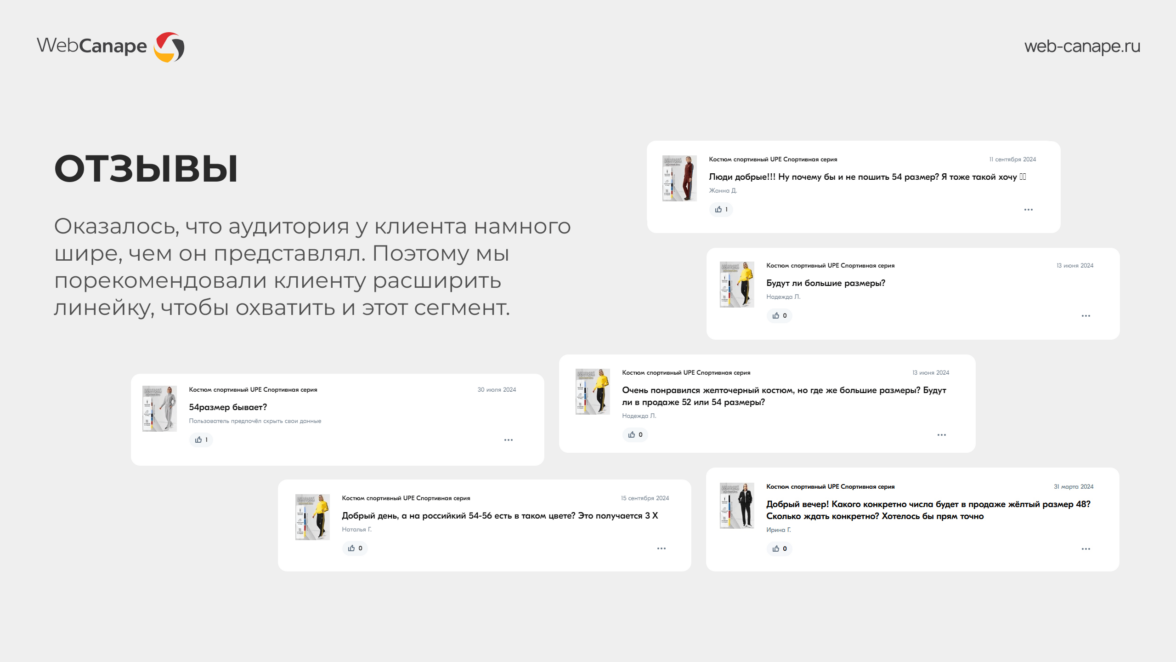Click author name Надежда П. under "Будут ли большие размеры?"
Screen dimensions: 1176x662
pos(783,297)
